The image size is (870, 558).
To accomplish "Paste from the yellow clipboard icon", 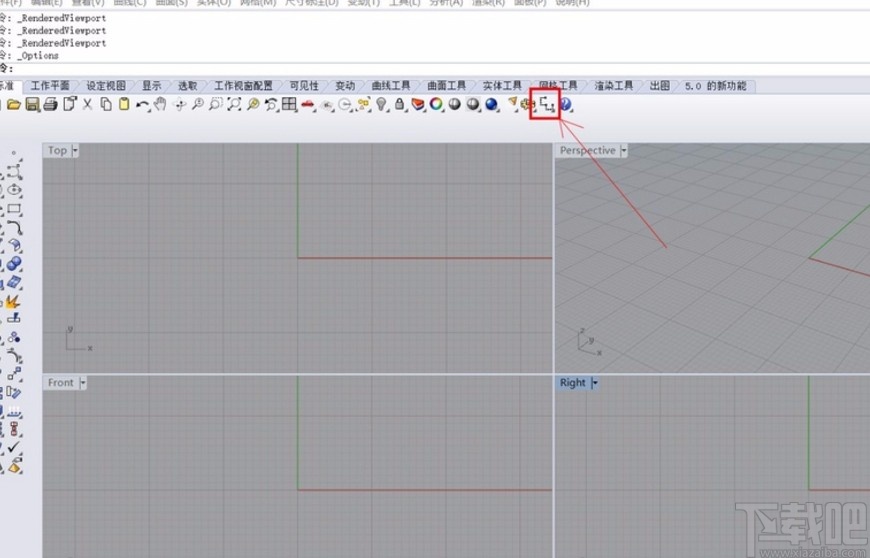I will [x=124, y=104].
